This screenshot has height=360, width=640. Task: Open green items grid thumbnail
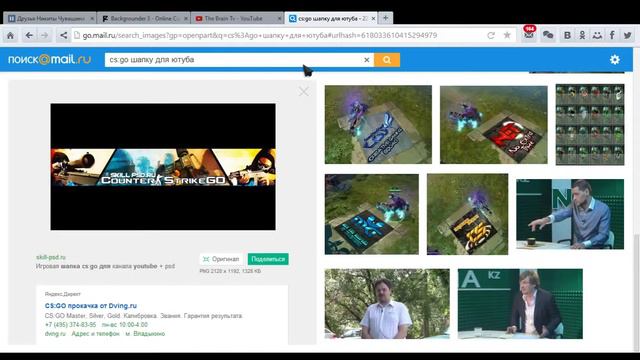coord(590,124)
